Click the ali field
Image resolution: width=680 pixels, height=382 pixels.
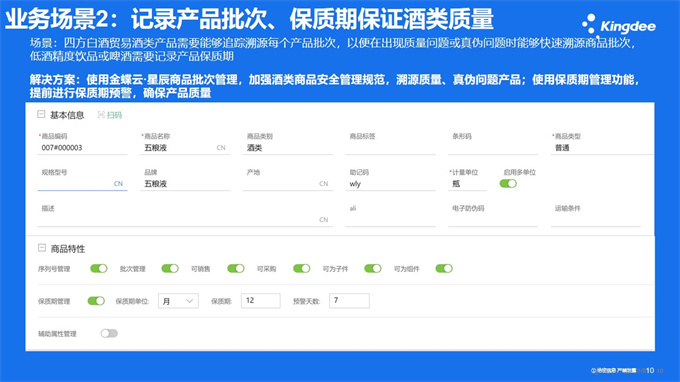coord(390,220)
